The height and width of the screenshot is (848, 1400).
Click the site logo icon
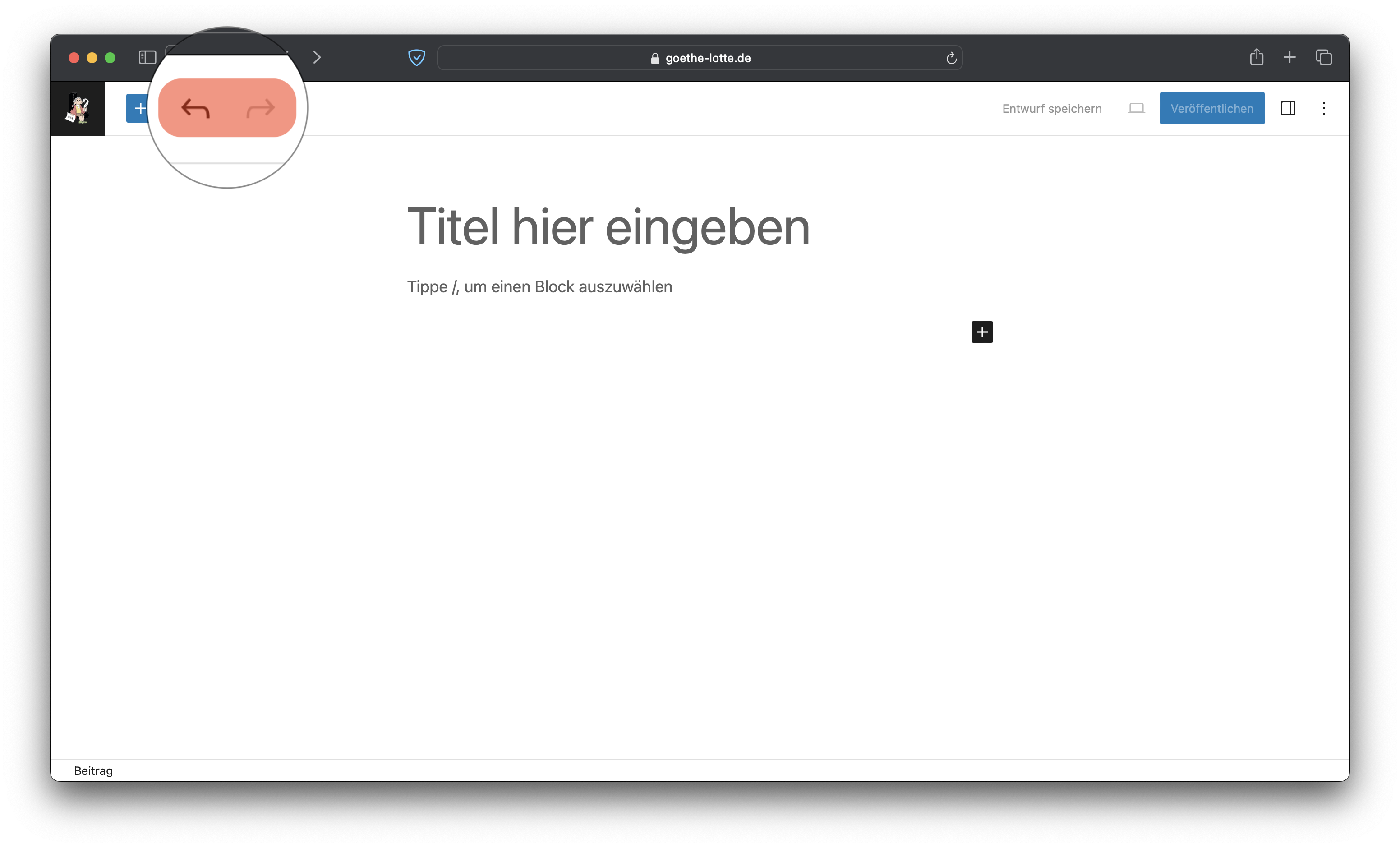tap(78, 109)
